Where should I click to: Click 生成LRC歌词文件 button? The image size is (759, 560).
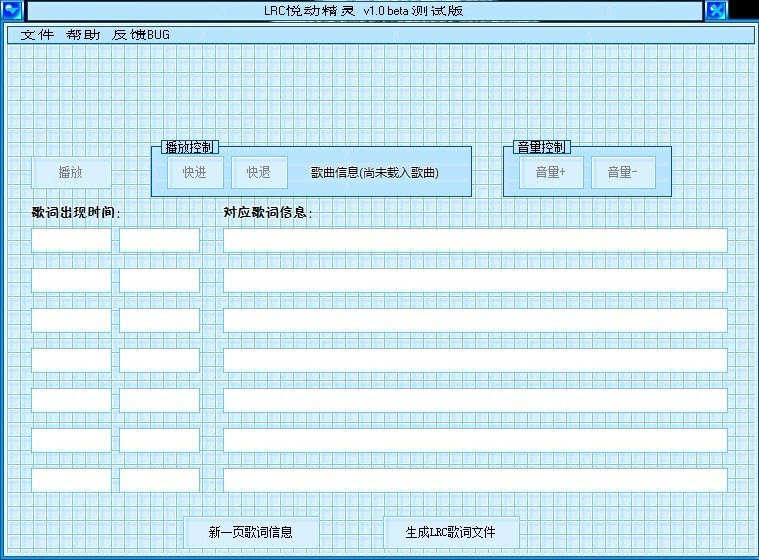[x=451, y=532]
